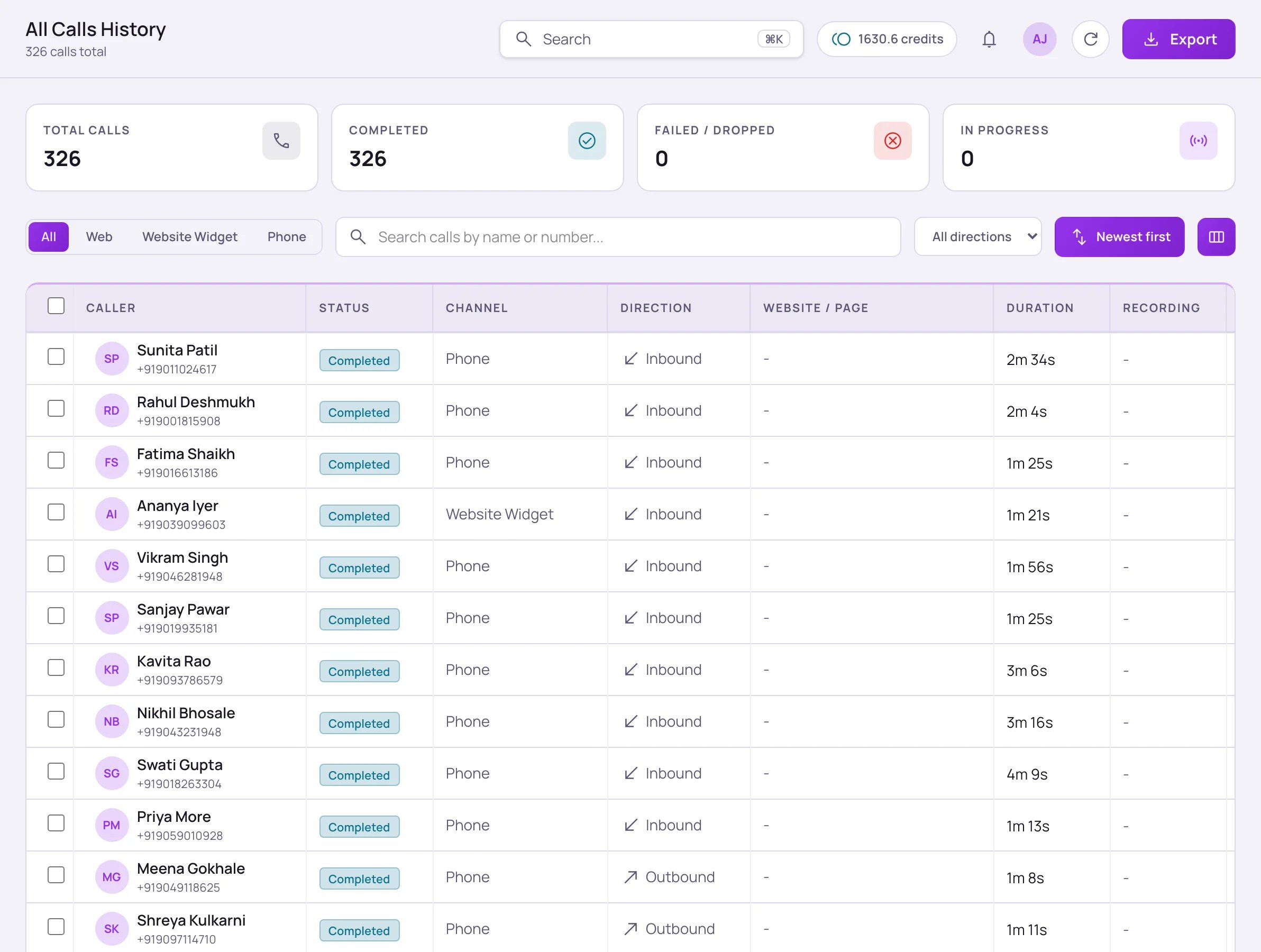The width and height of the screenshot is (1261, 952).
Task: Click the inbound arrow in Sunita Patil row
Action: [x=631, y=359]
